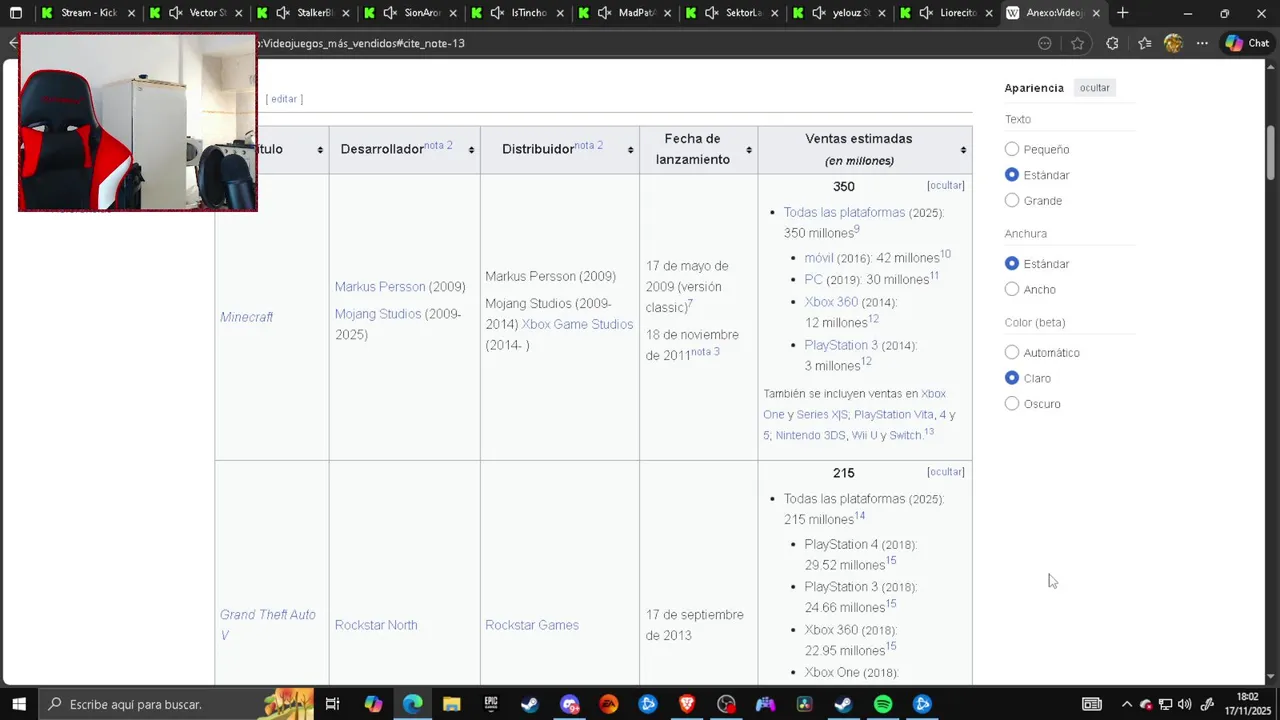
Task: Open the PlayStation 3 link in Minecraft row
Action: tap(841, 345)
